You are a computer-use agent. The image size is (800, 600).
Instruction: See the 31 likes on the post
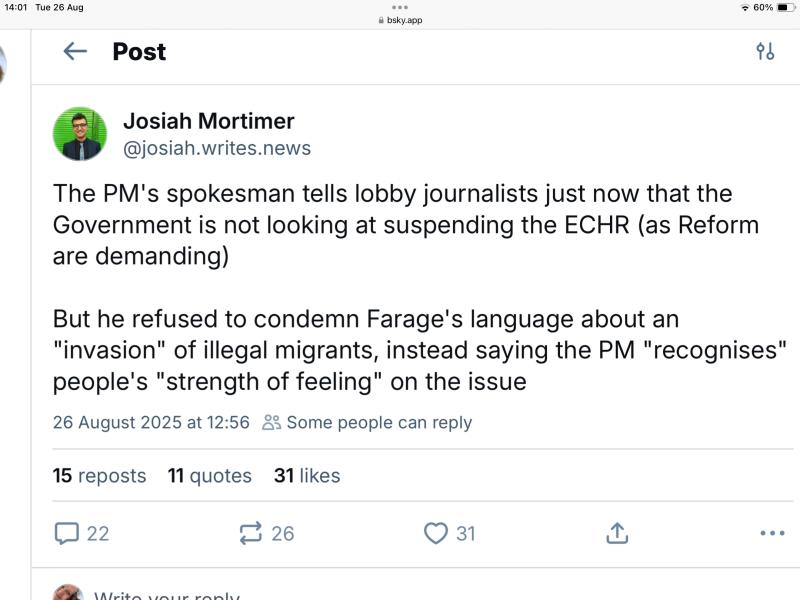pyautogui.click(x=307, y=475)
